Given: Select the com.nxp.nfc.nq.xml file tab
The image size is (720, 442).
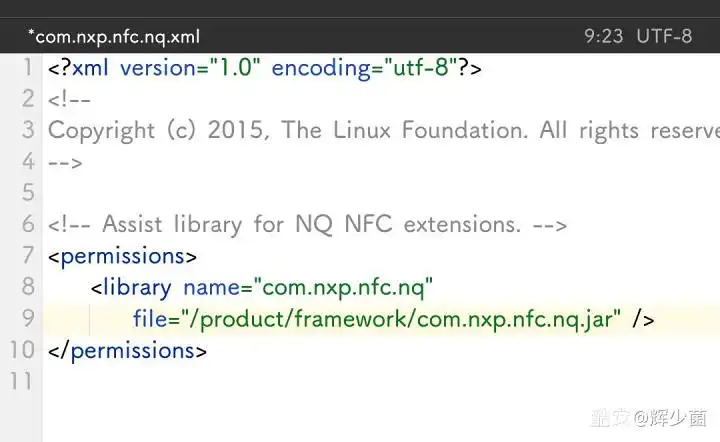Looking at the screenshot, I should point(114,37).
